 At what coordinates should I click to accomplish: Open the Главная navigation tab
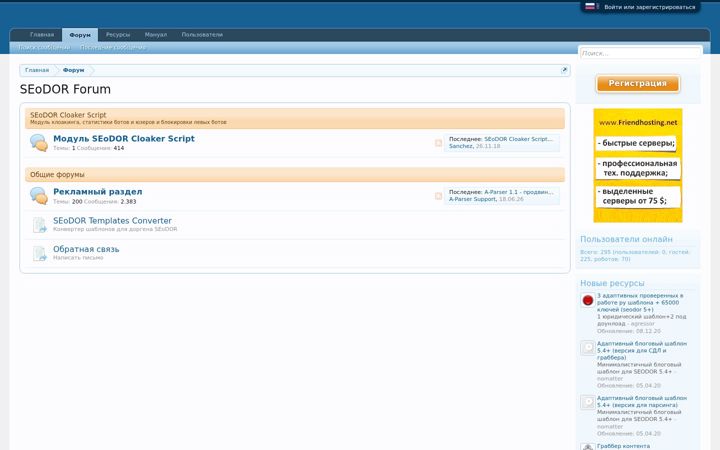[42, 34]
